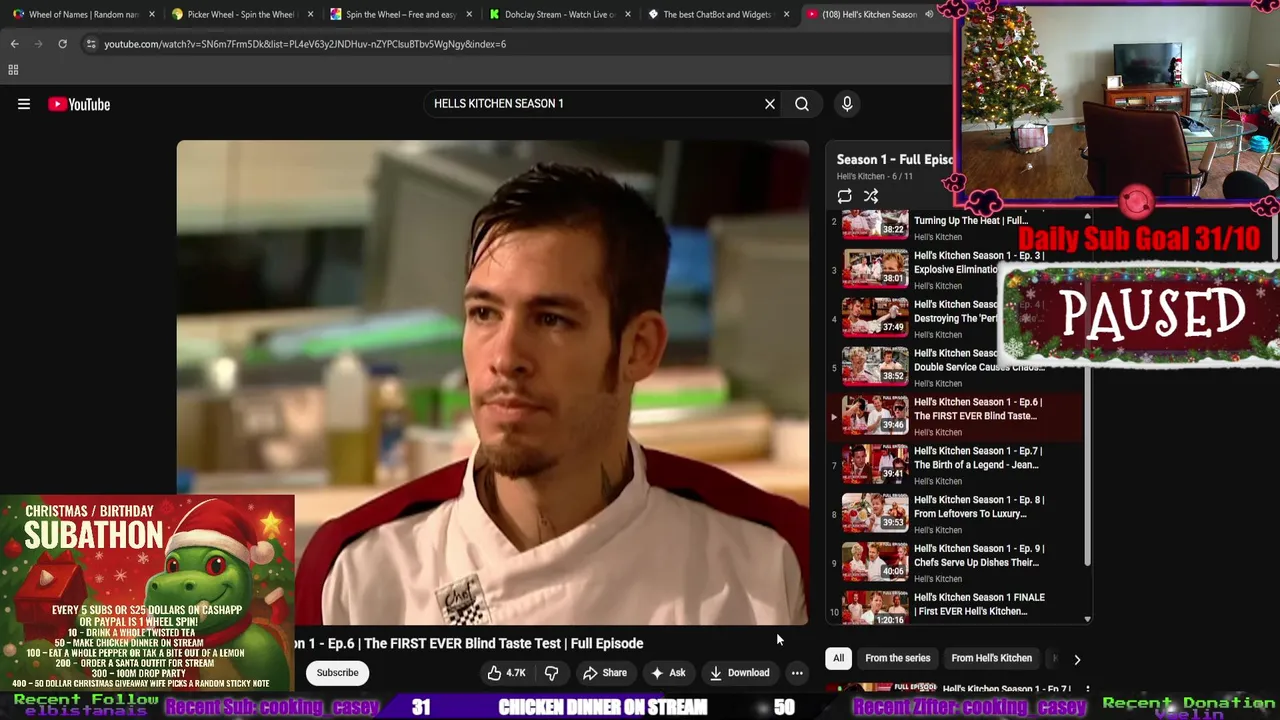Viewport: 1280px width, 720px height.
Task: Download the video
Action: 739,673
